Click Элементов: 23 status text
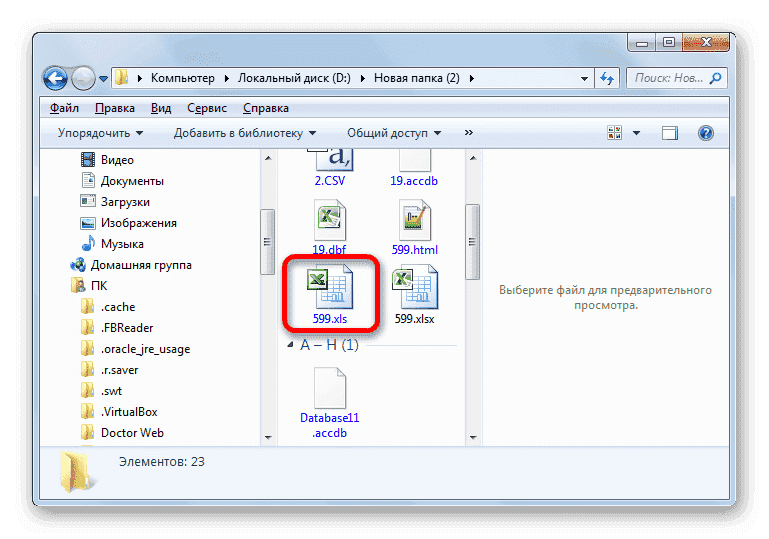769x539 pixels. point(161,462)
